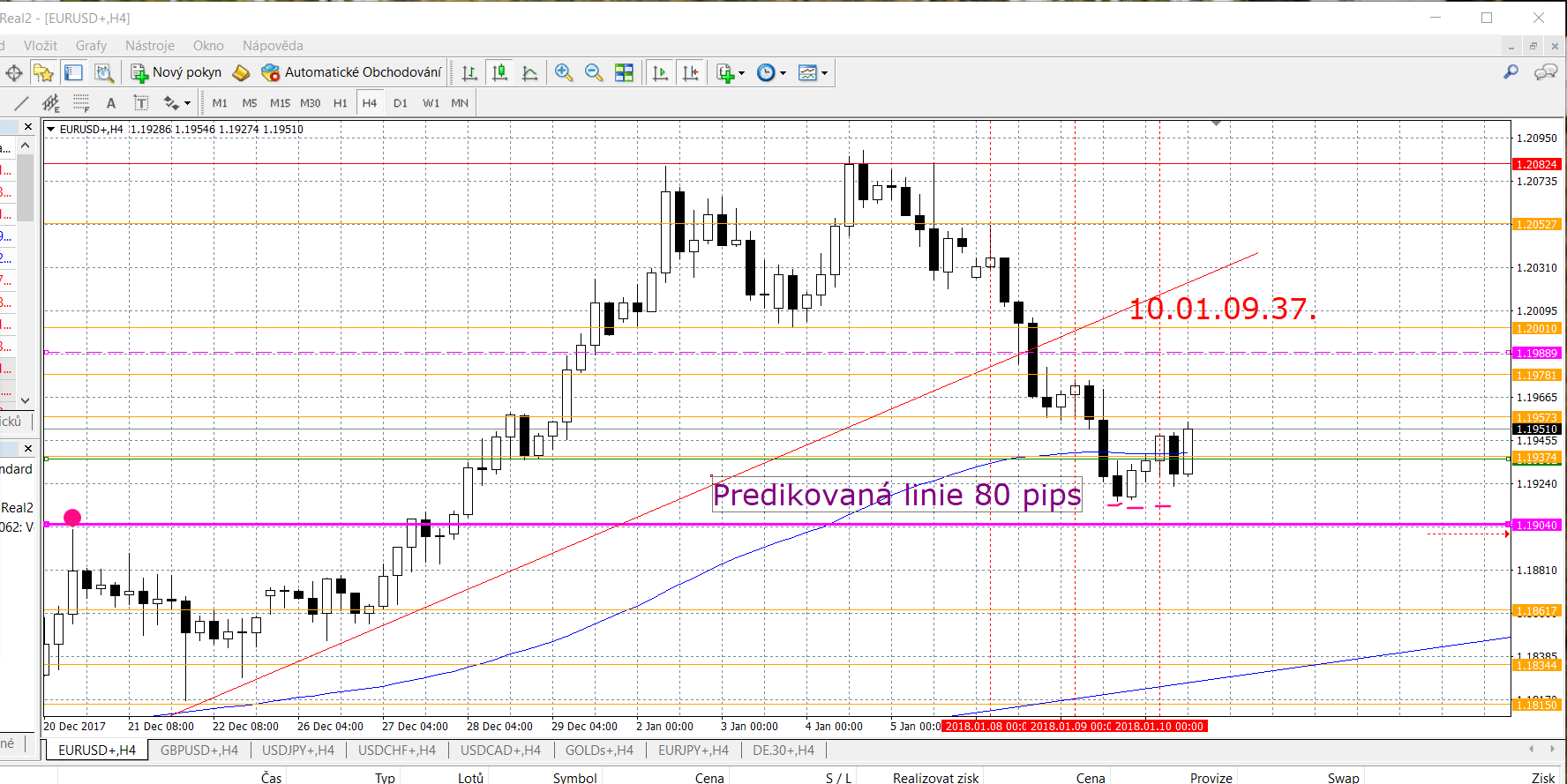Expand the periodicity dropdown arrow
The height and width of the screenshot is (784, 1567).
point(783,73)
